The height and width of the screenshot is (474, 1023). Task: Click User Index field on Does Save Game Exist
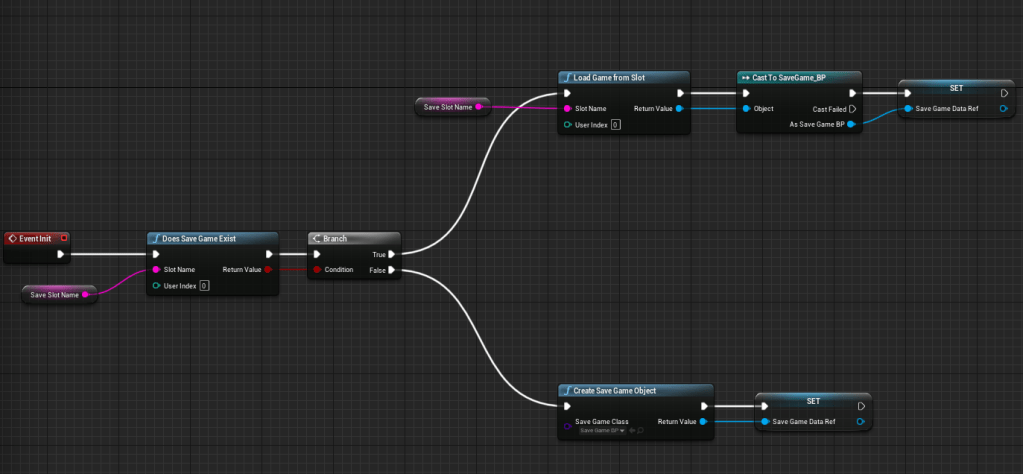click(x=204, y=286)
